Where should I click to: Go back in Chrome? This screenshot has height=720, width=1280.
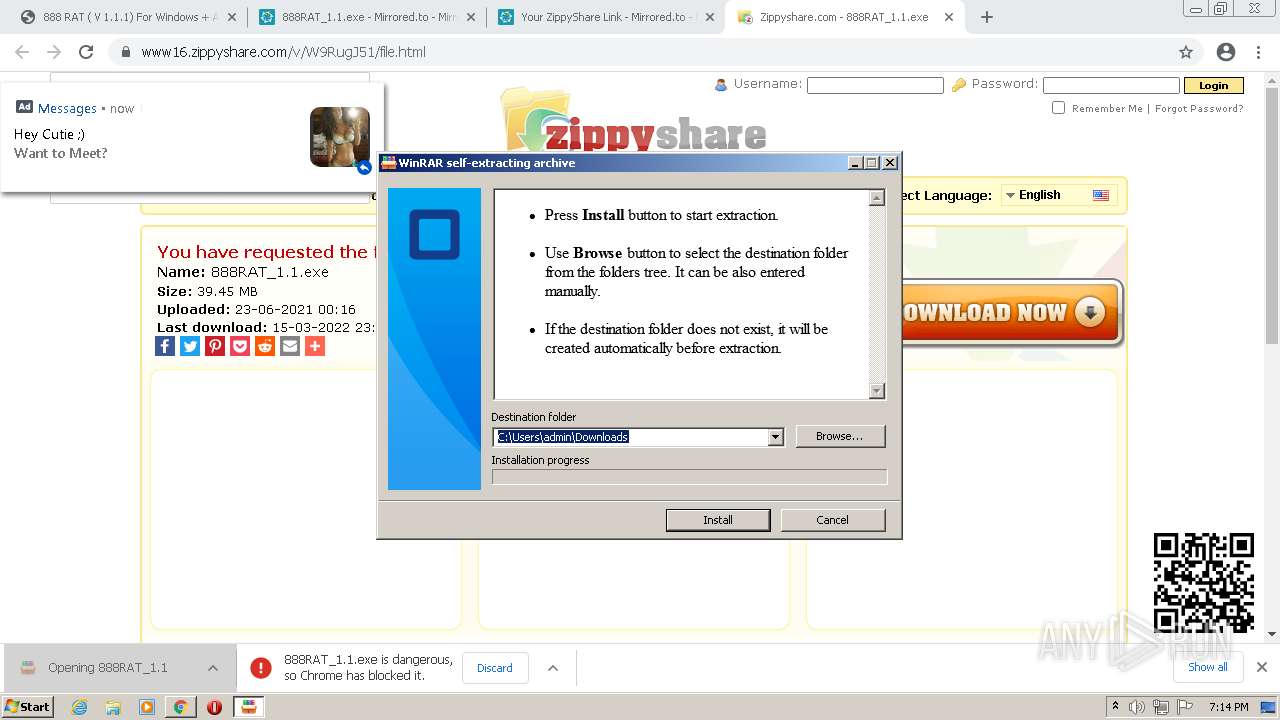(x=22, y=52)
